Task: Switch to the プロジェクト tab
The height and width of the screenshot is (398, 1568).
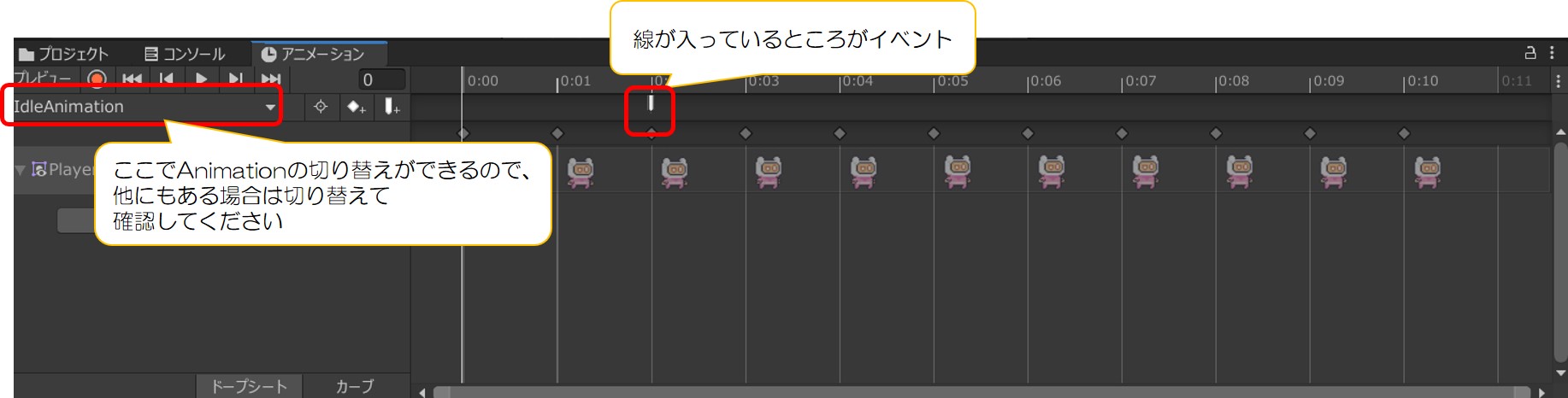Action: 64,54
